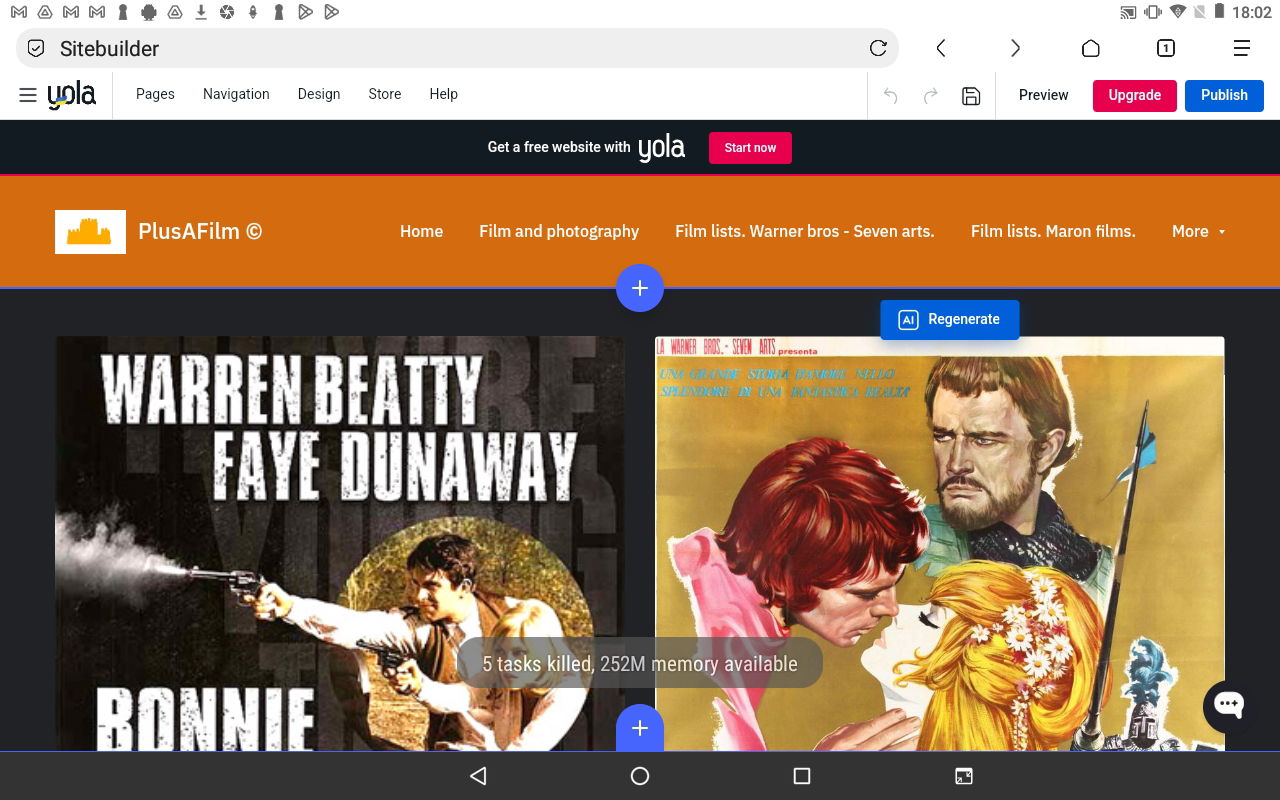Image resolution: width=1280 pixels, height=800 pixels.
Task: Select the PlusAFilm © site title
Action: [x=200, y=231]
